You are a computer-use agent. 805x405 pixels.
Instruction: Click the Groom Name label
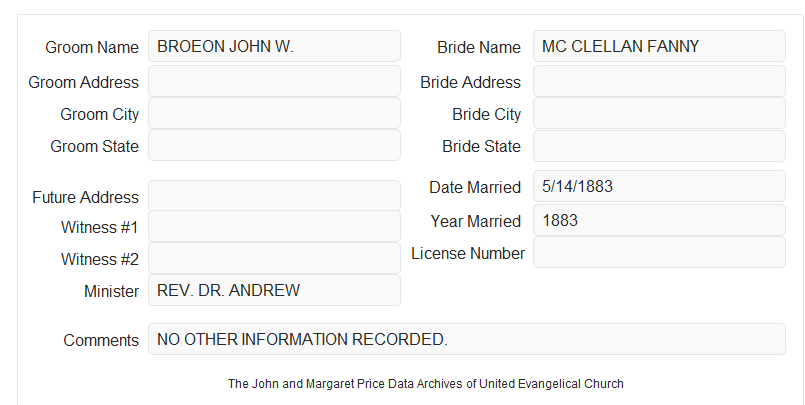92,47
